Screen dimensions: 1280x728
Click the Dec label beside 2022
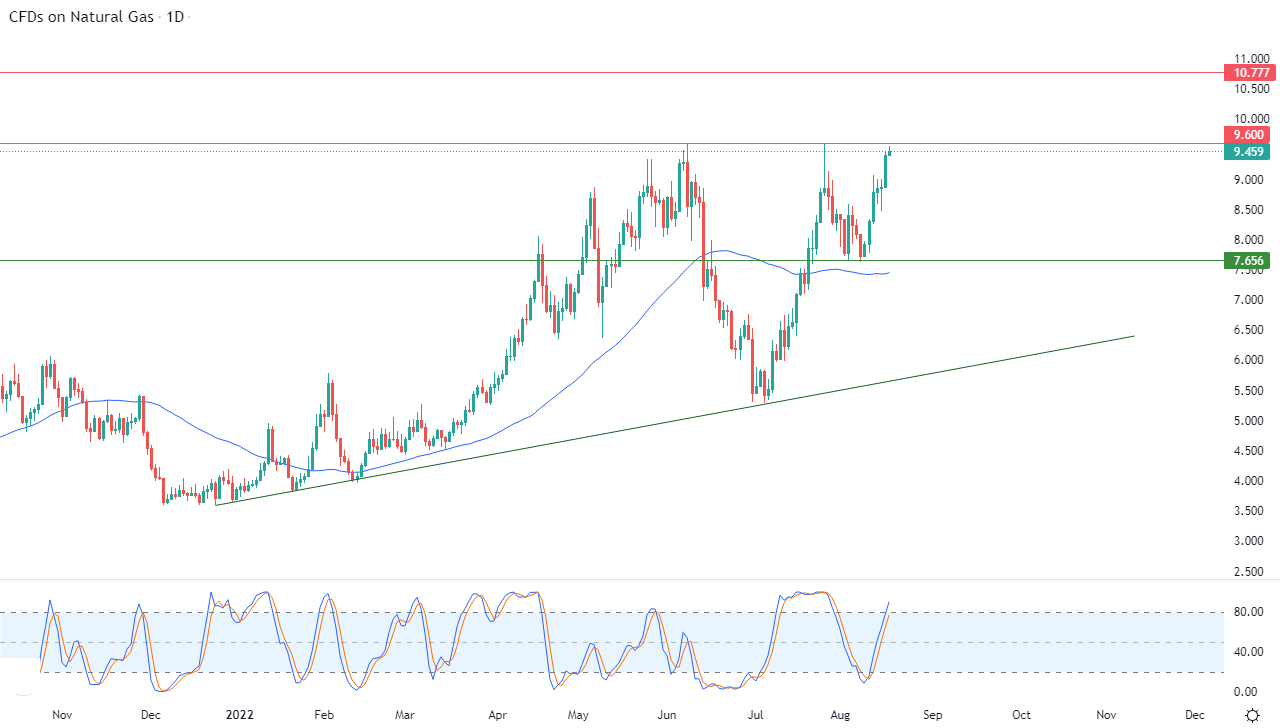click(150, 715)
